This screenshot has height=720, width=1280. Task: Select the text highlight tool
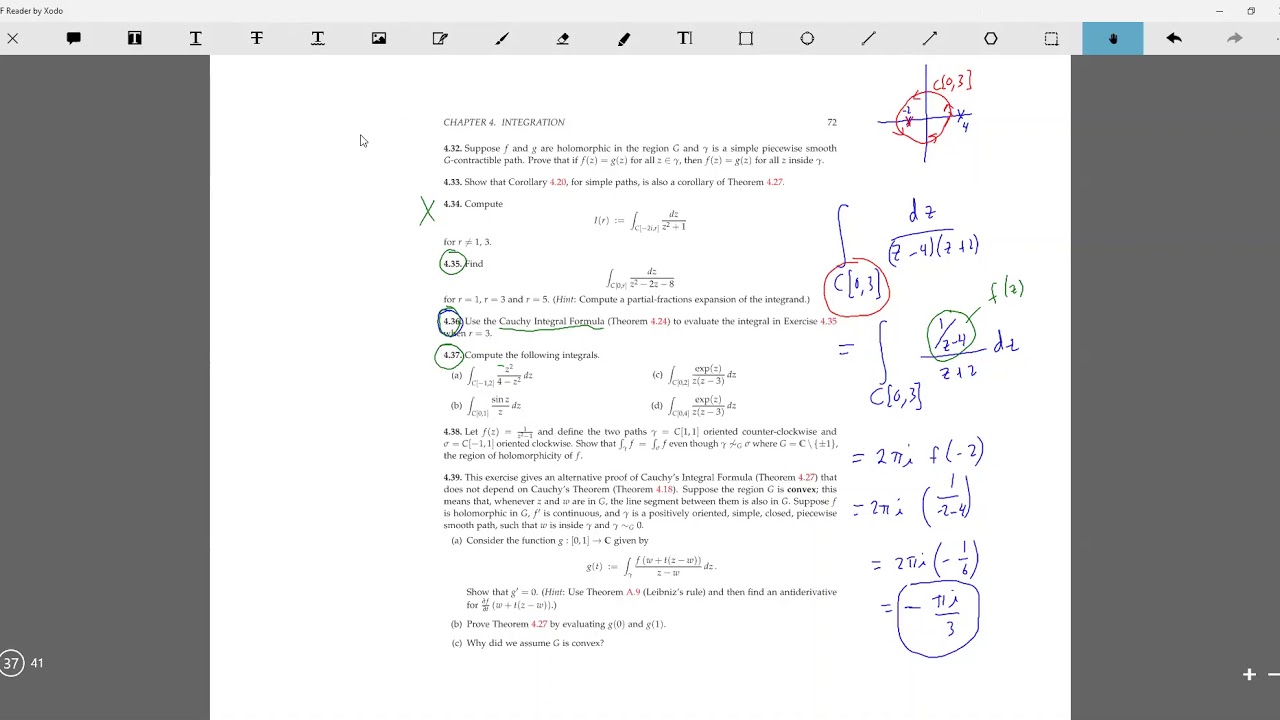[134, 38]
